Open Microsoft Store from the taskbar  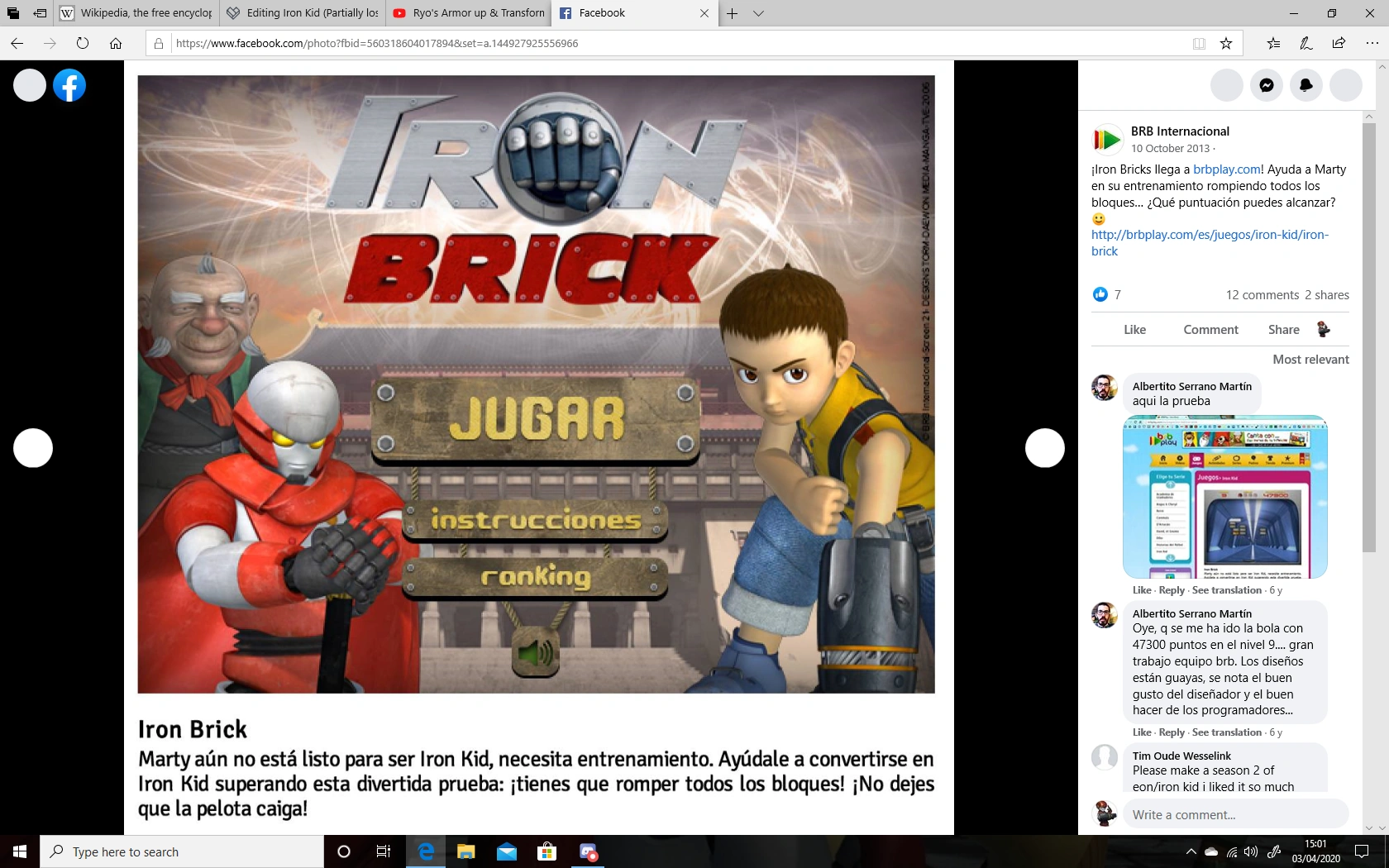pyautogui.click(x=547, y=851)
